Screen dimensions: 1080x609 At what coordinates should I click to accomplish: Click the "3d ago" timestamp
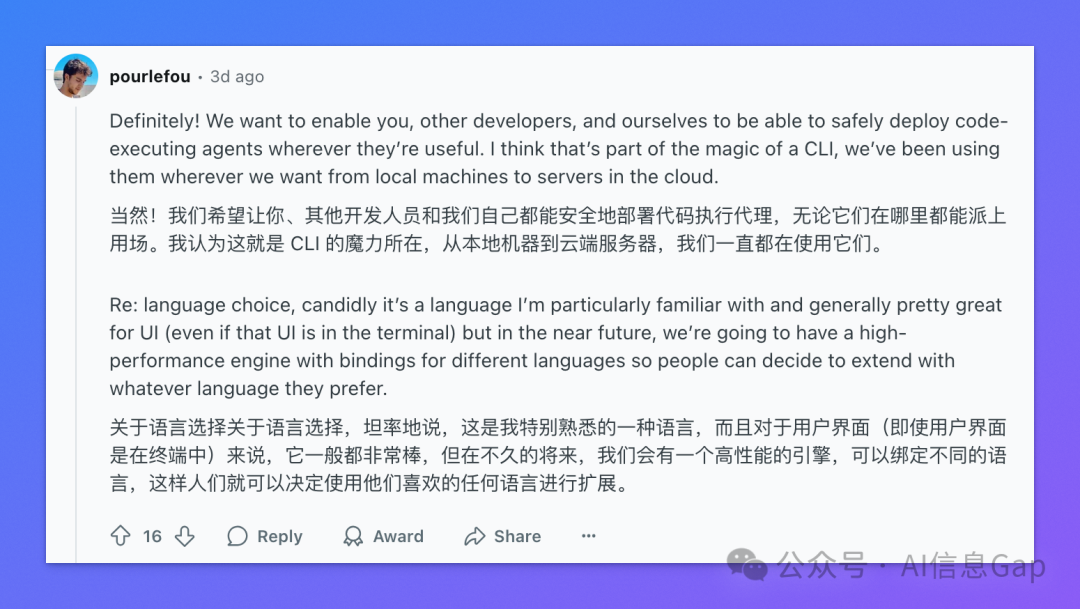(x=237, y=76)
